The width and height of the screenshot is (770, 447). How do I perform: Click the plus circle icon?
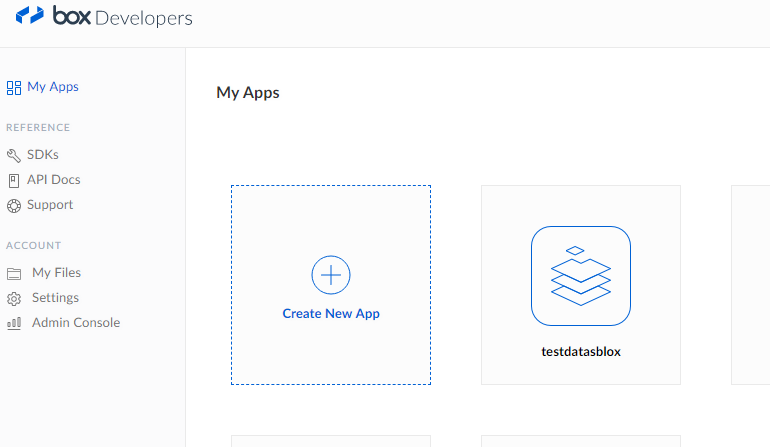click(331, 275)
